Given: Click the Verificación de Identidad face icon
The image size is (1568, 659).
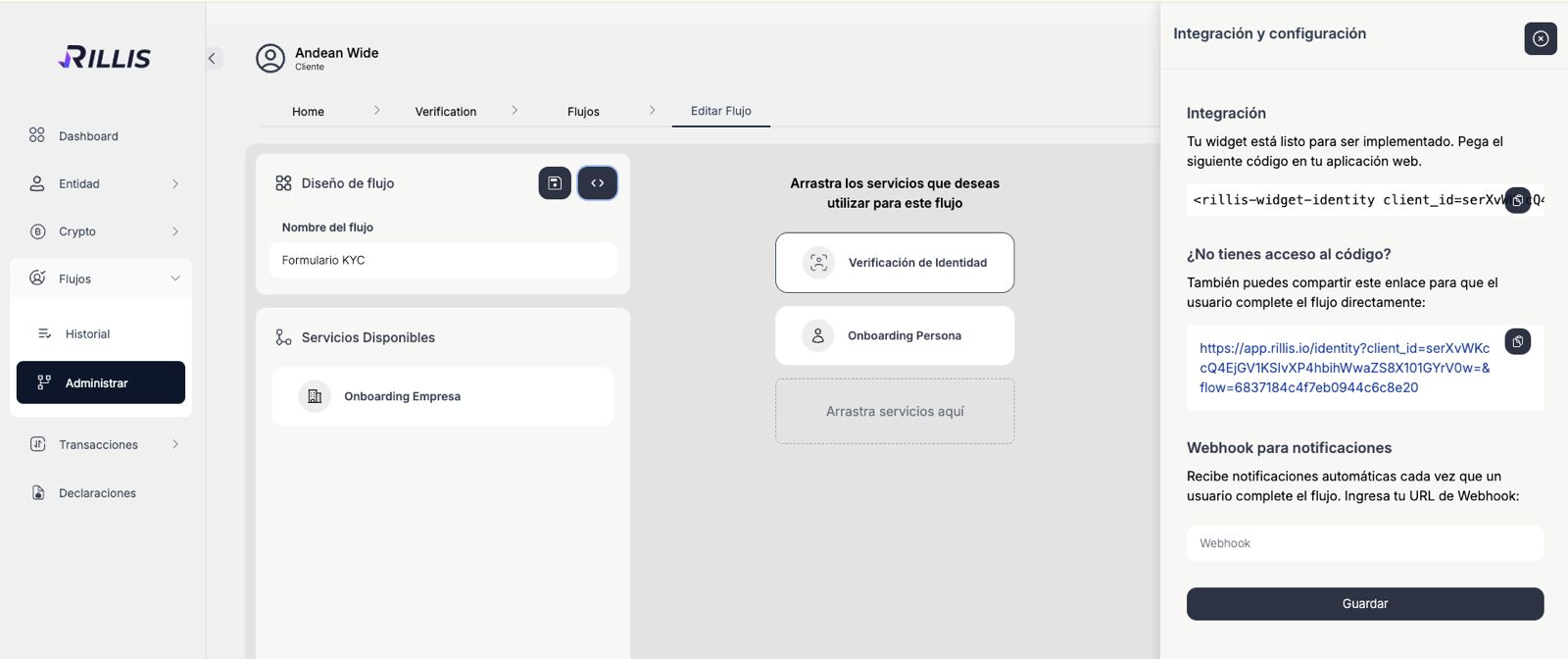Looking at the screenshot, I should click(818, 262).
